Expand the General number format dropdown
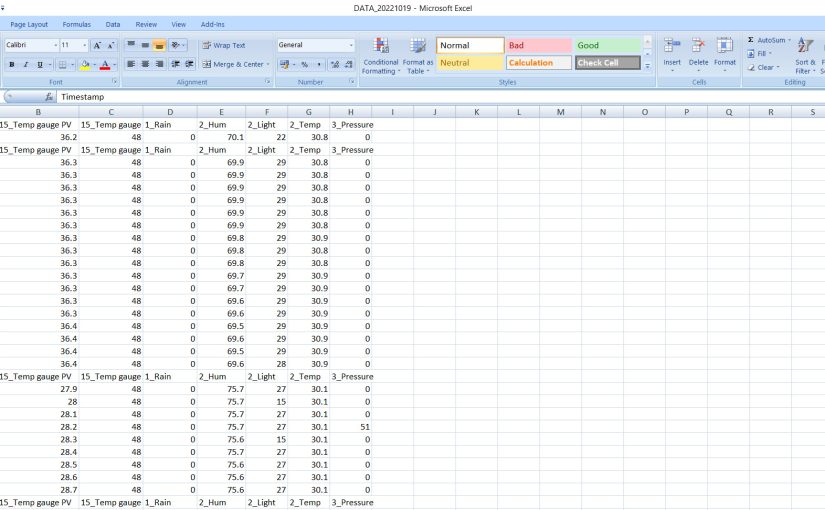 point(351,45)
